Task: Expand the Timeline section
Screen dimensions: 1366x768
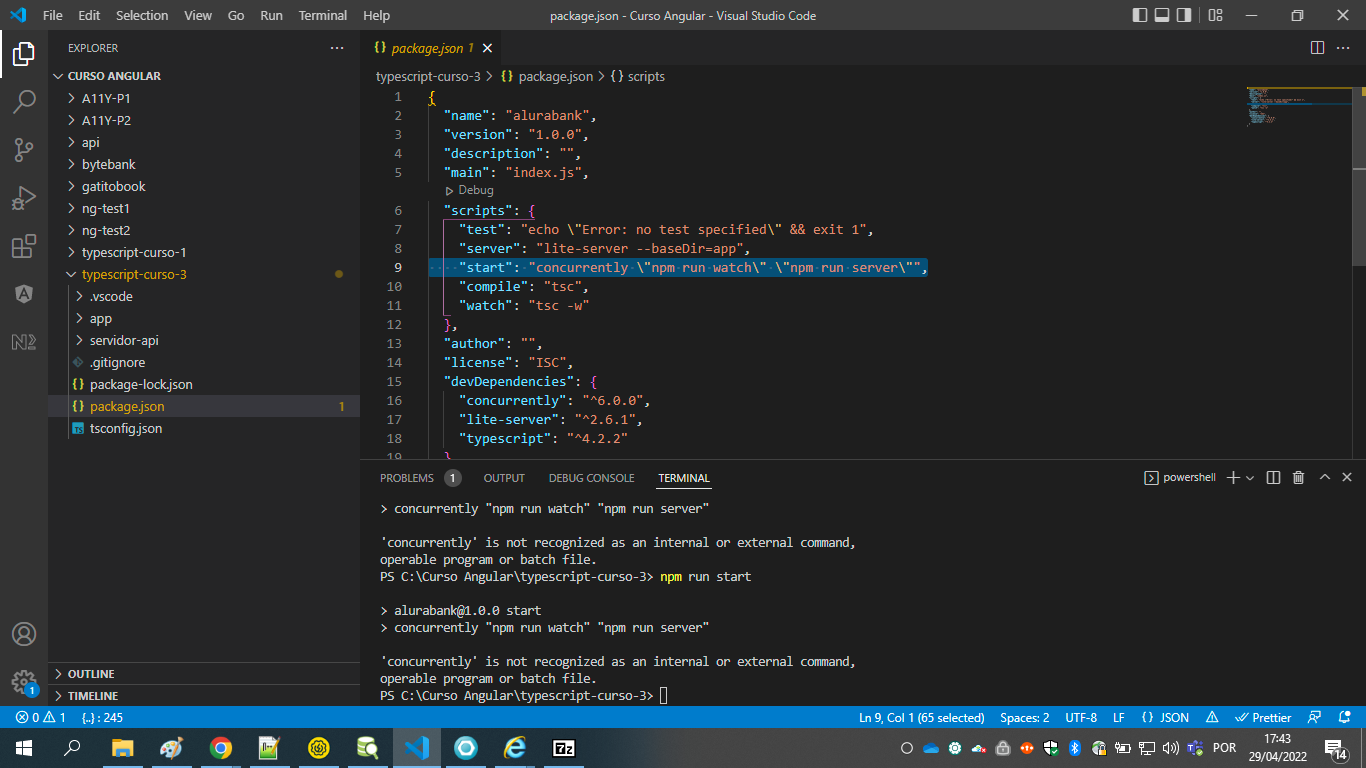Action: [x=204, y=696]
